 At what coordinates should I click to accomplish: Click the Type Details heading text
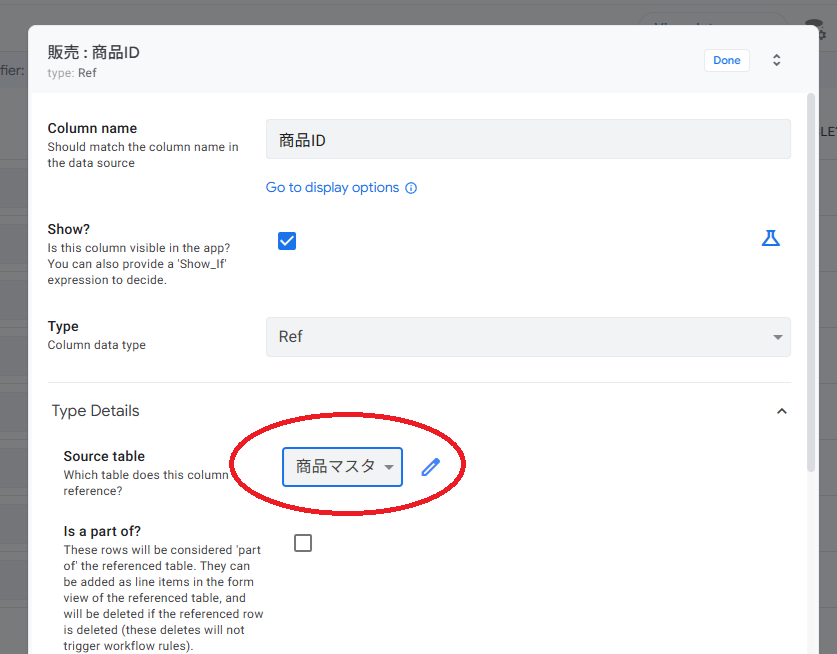tap(96, 411)
